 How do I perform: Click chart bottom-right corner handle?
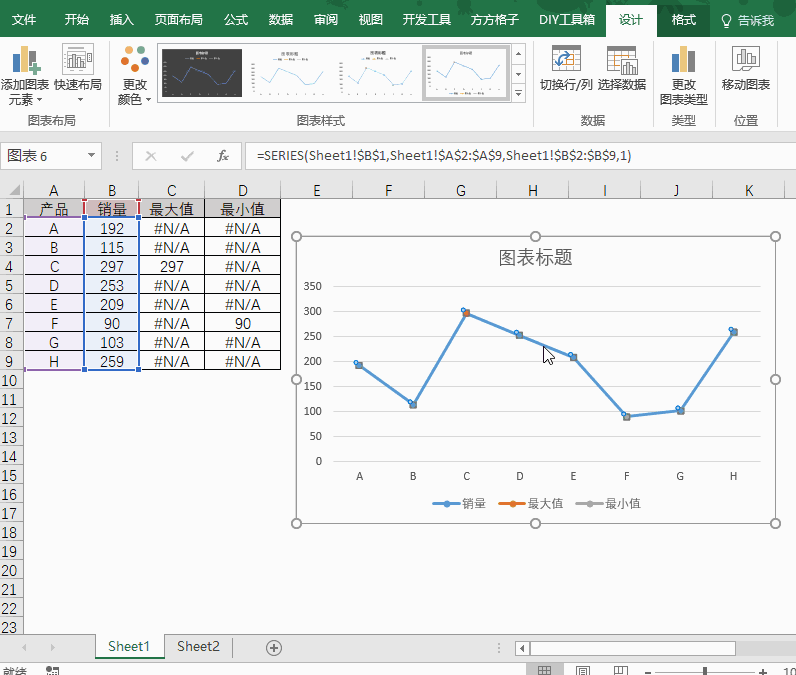pos(775,523)
